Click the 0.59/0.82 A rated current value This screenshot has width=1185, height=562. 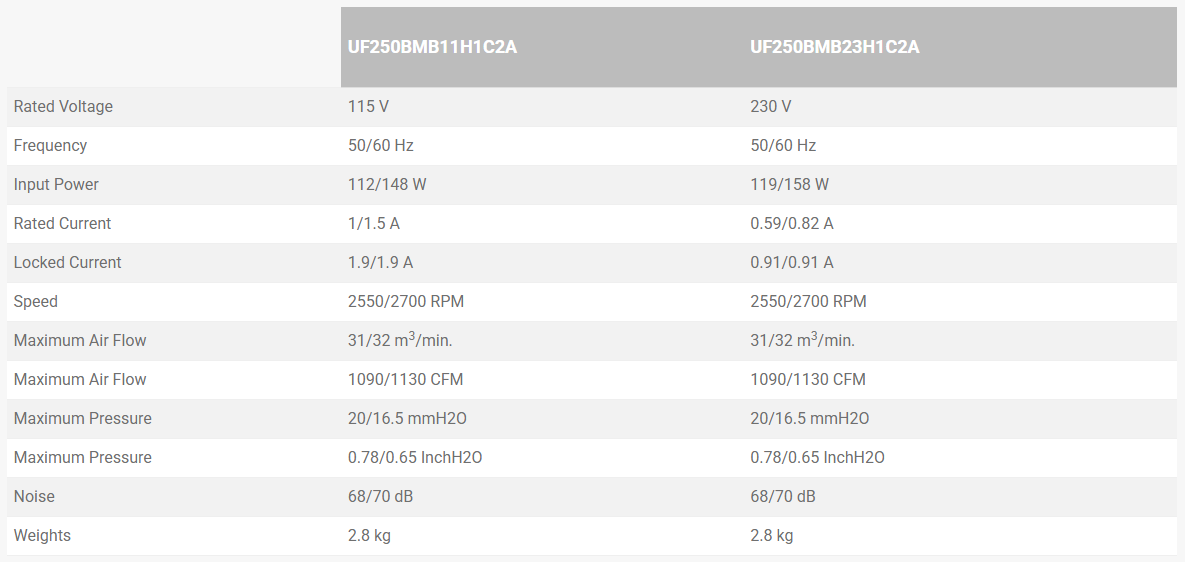tap(792, 224)
